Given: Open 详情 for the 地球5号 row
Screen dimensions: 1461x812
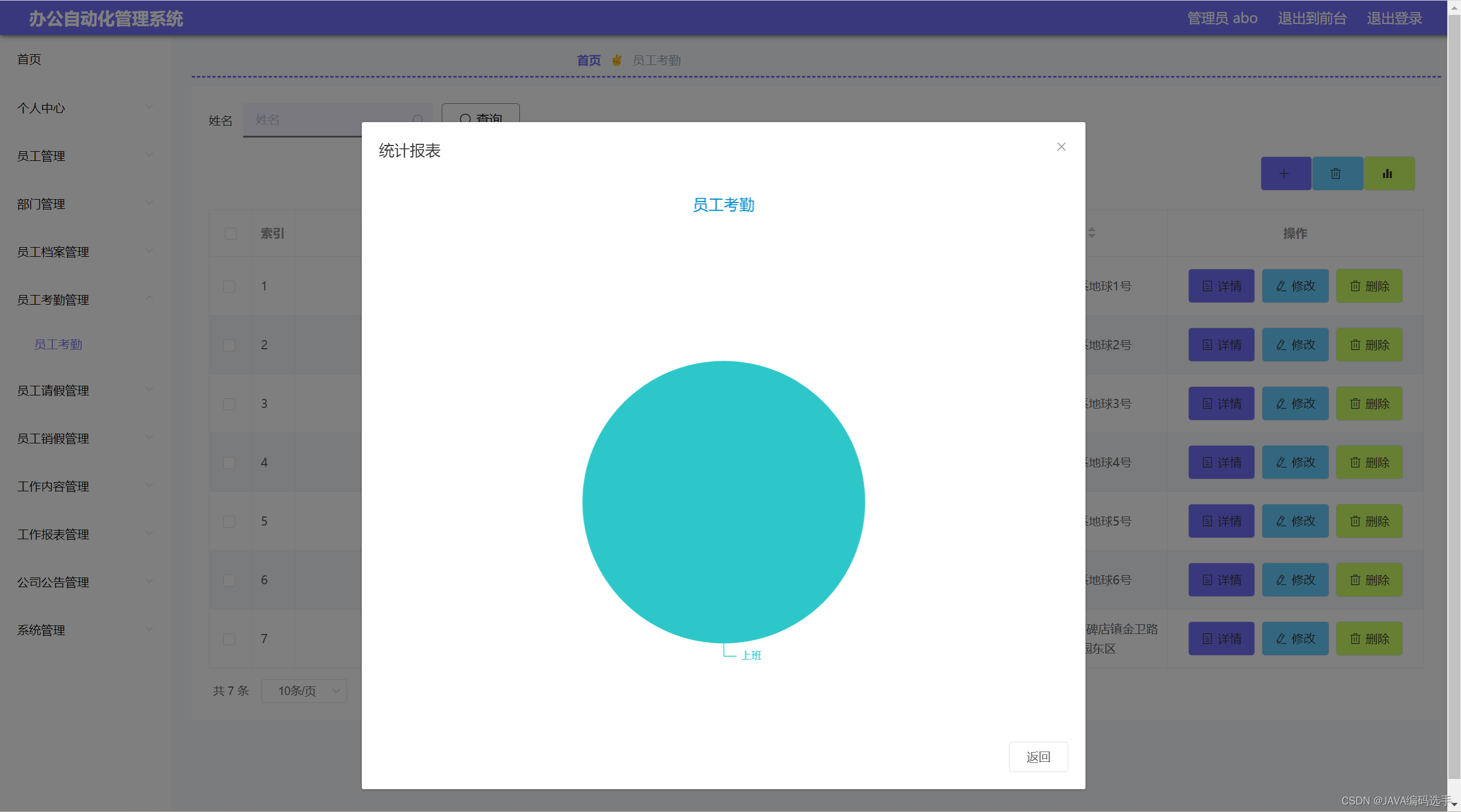Looking at the screenshot, I should 1221,521.
